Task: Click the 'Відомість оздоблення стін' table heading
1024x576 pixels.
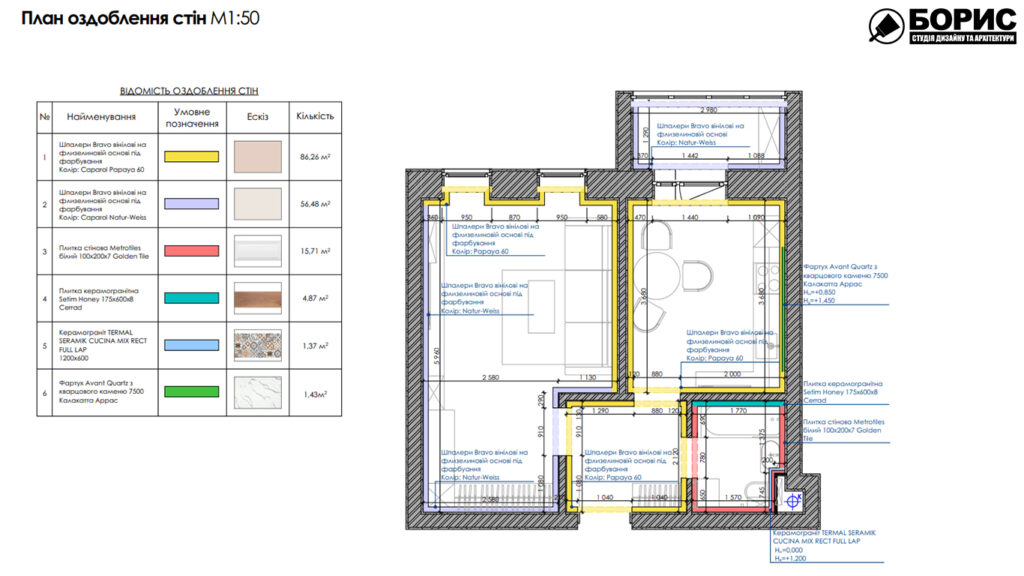Action: [x=189, y=90]
